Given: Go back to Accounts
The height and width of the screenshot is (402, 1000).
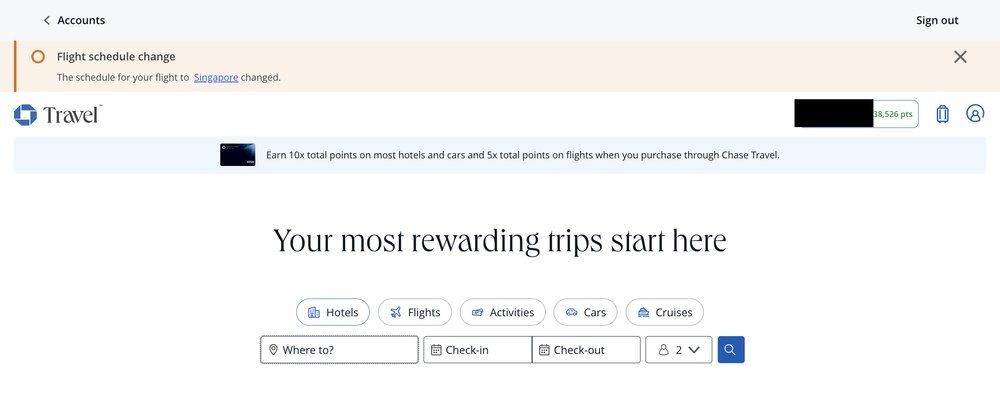Looking at the screenshot, I should coord(74,20).
